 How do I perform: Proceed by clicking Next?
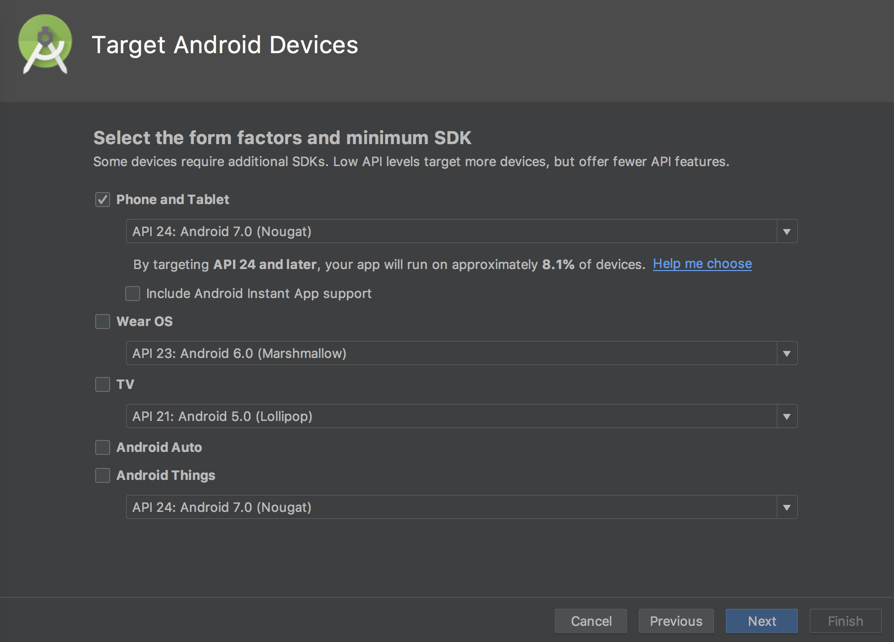coord(761,621)
